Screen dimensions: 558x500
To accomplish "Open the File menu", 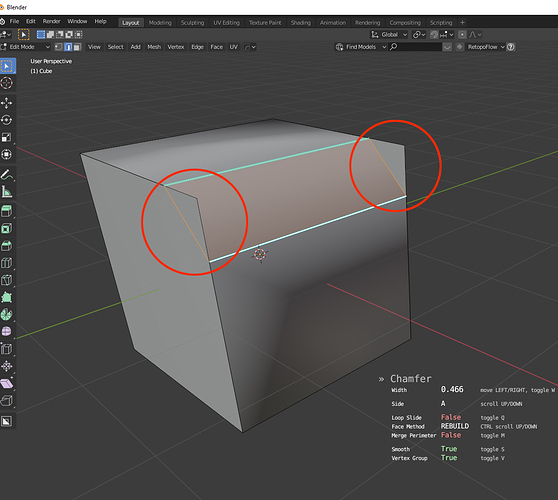I will click(14, 22).
